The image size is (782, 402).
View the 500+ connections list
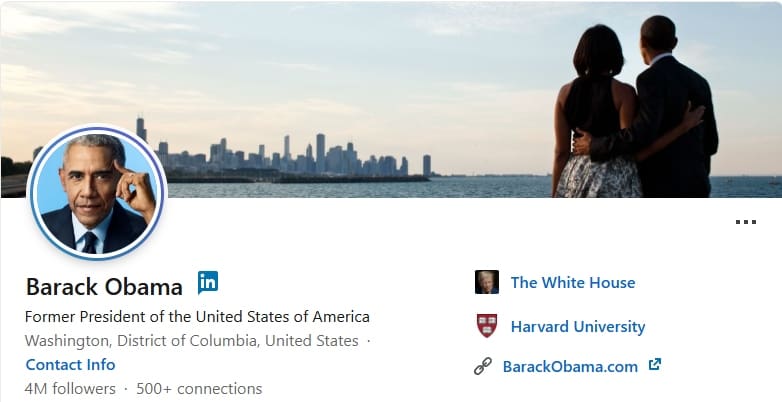point(199,389)
